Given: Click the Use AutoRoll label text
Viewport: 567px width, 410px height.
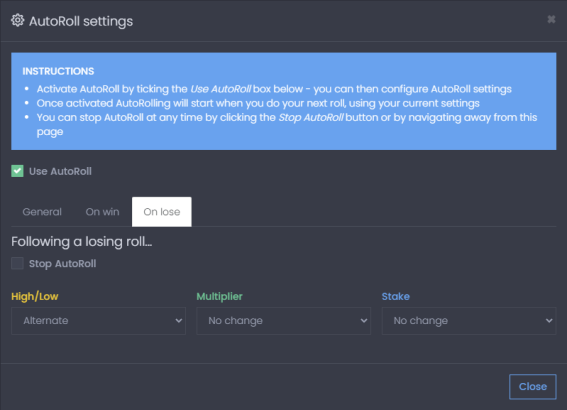Looking at the screenshot, I should click(x=60, y=171).
